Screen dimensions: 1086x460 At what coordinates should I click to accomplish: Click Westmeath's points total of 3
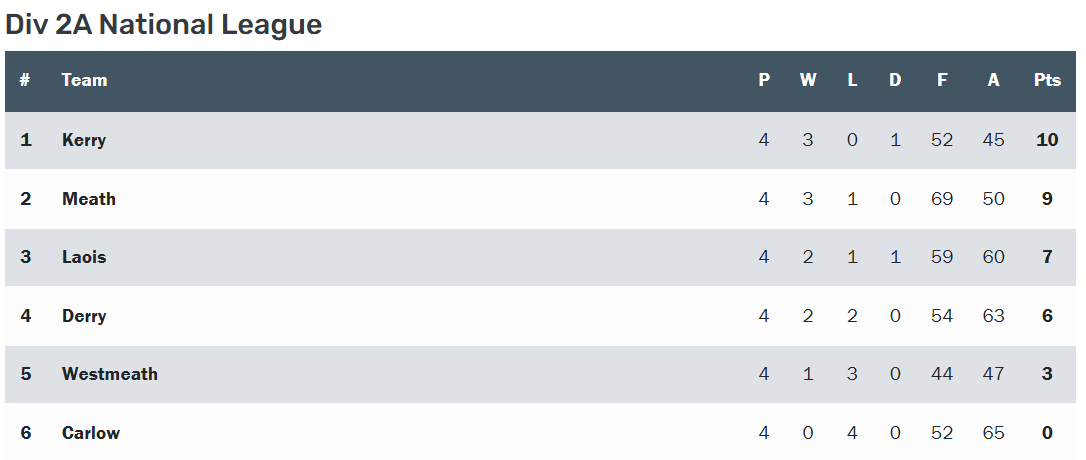point(1047,374)
